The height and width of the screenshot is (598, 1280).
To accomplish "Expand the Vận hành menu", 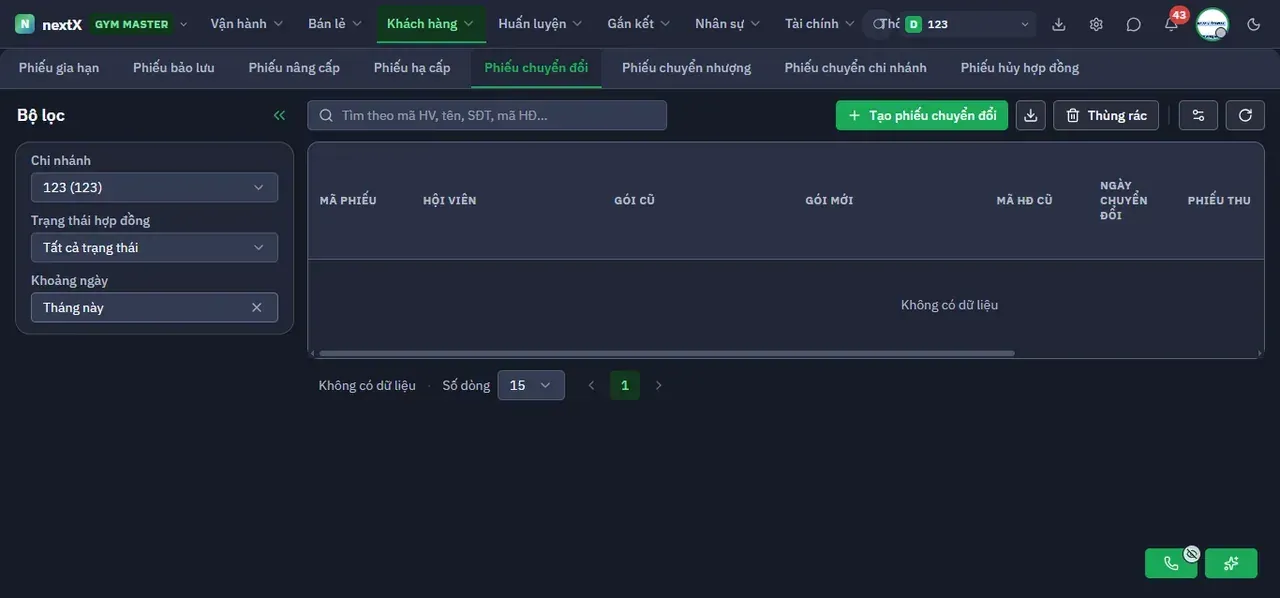I will pyautogui.click(x=247, y=24).
